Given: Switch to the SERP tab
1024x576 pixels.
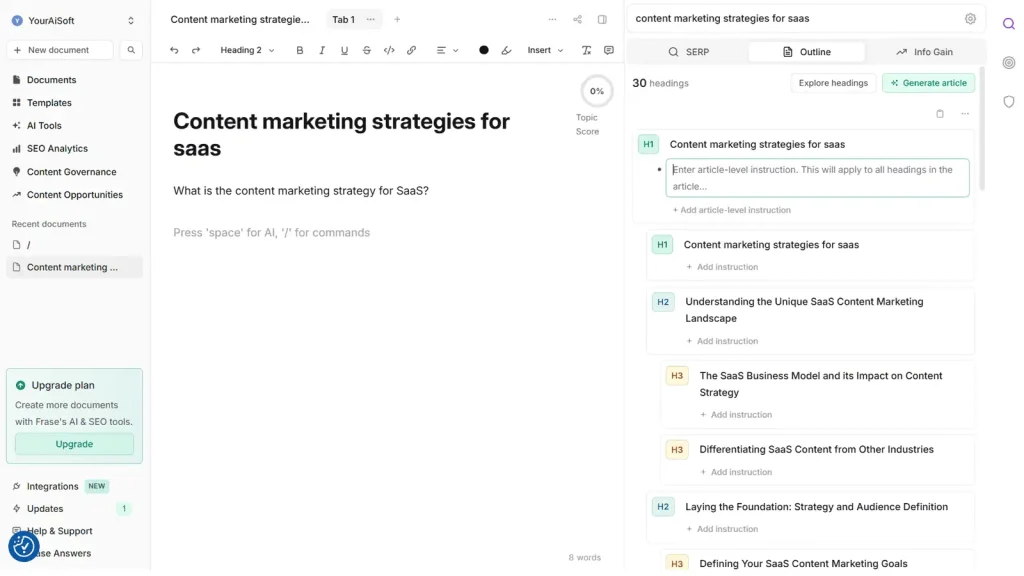Looking at the screenshot, I should (x=688, y=52).
